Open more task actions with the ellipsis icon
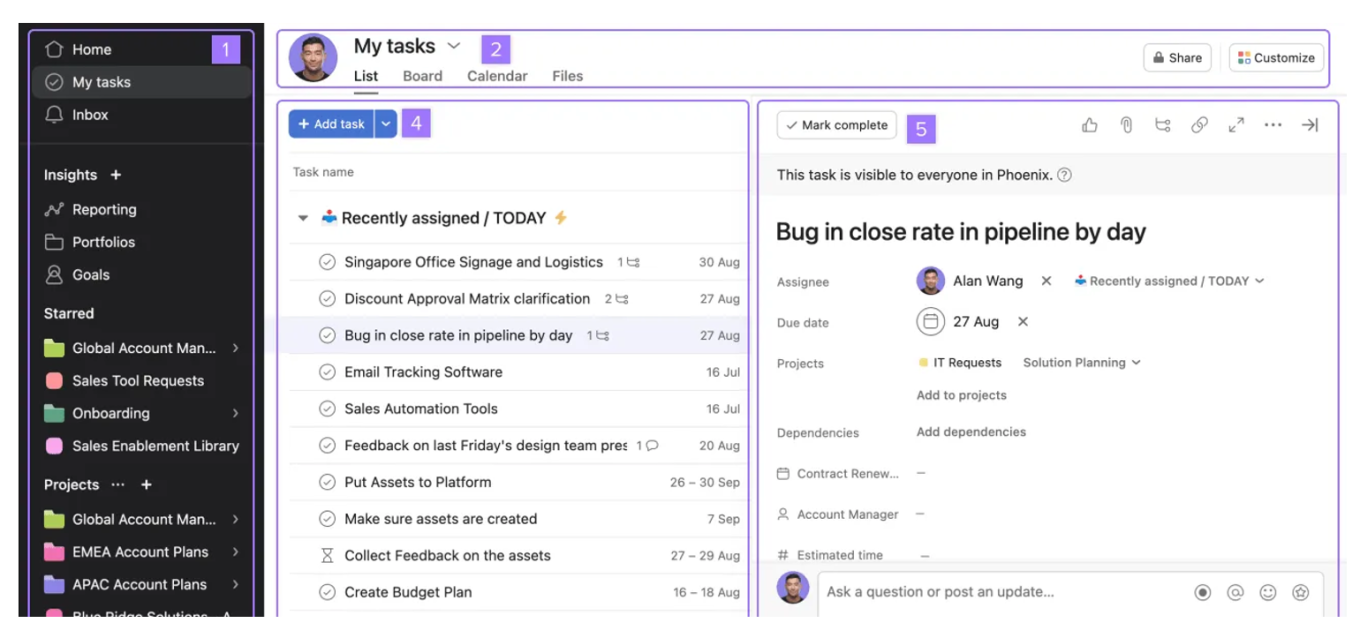This screenshot has height=638, width=1360. 1273,124
